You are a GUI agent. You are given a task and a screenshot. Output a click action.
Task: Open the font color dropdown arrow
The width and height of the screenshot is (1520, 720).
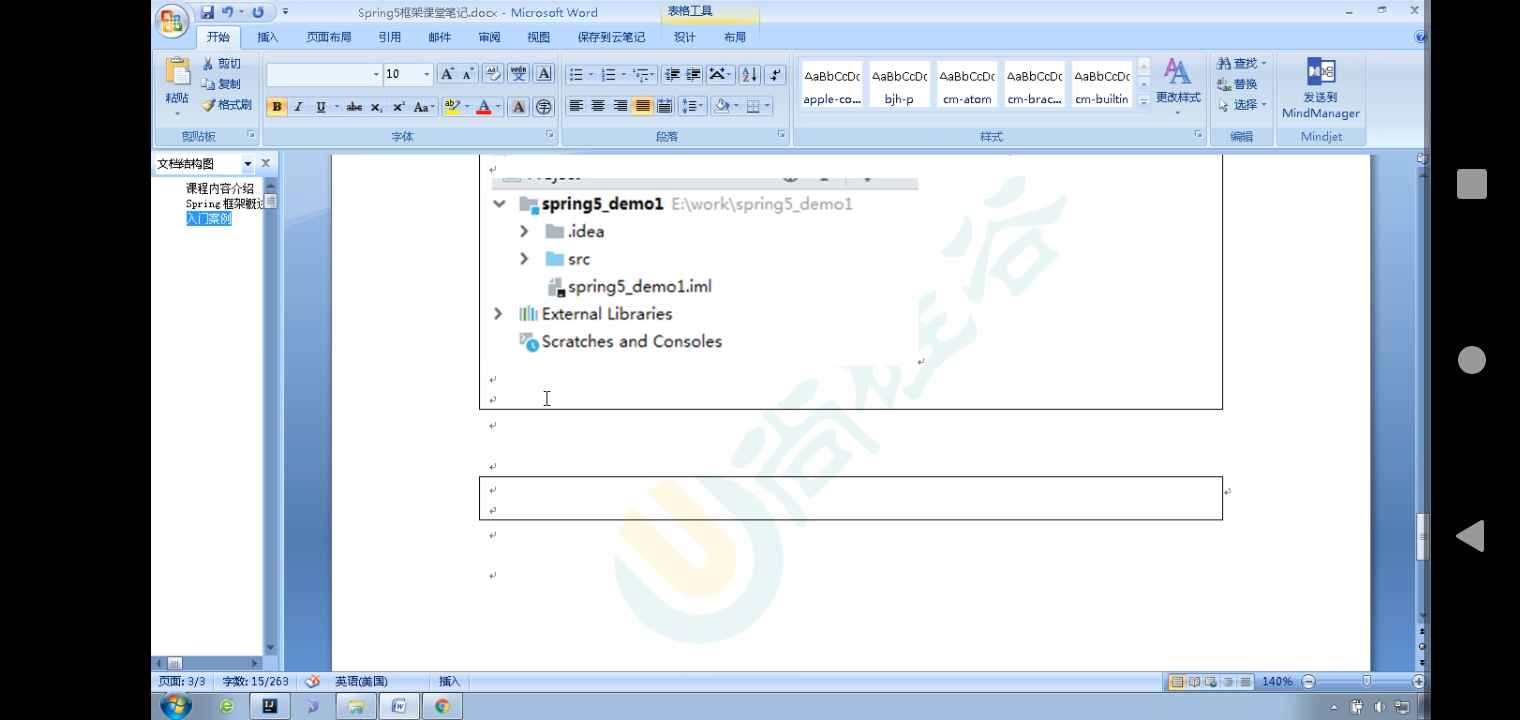[498, 107]
